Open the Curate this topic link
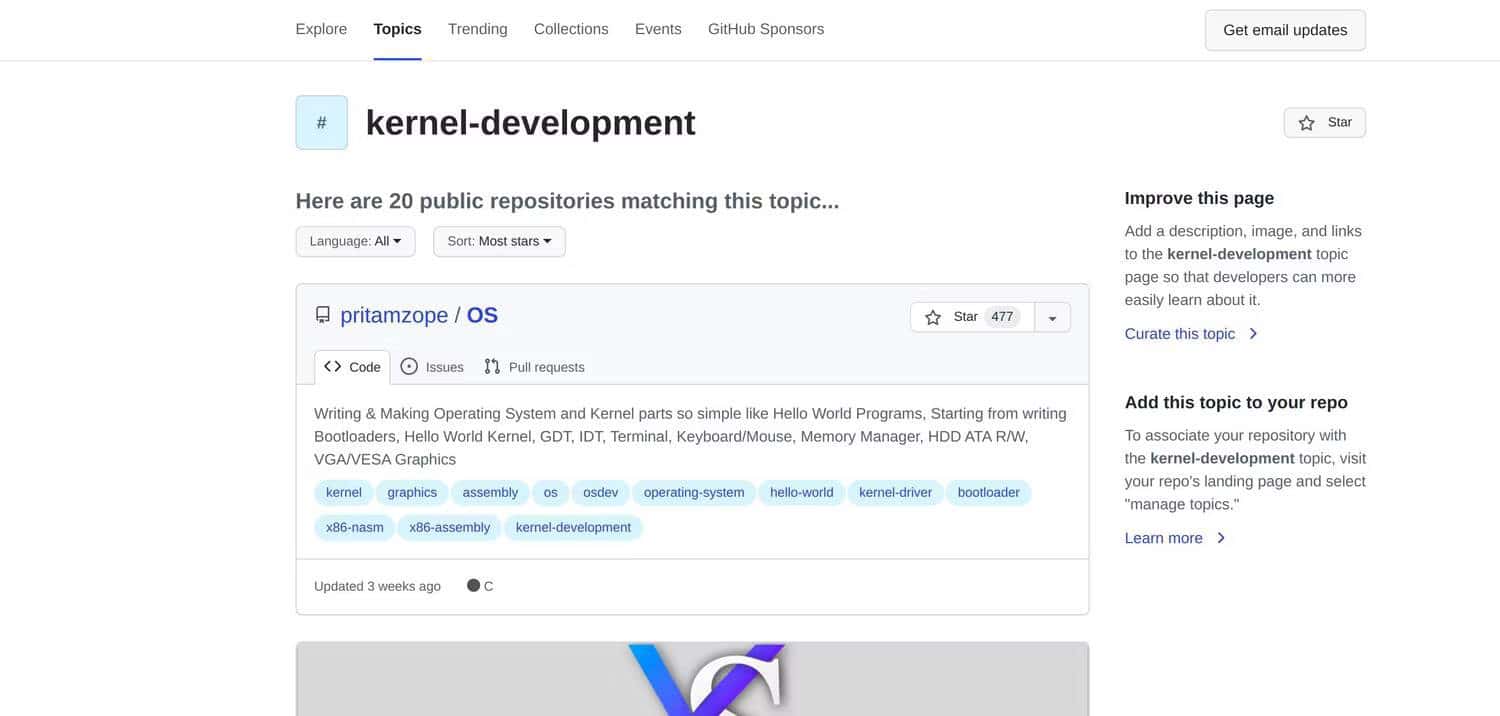Viewport: 1500px width, 716px height. coord(1191,334)
